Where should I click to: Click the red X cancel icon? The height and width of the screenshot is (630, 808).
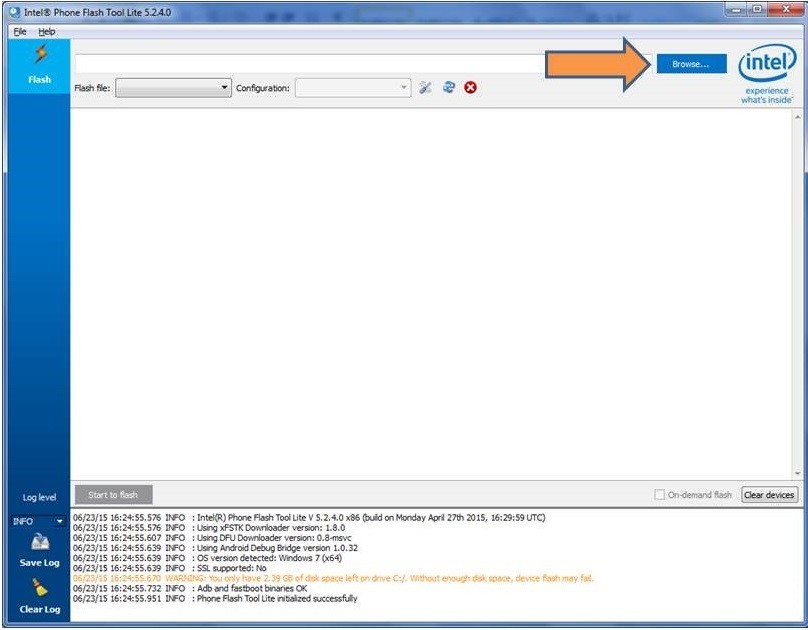[470, 88]
